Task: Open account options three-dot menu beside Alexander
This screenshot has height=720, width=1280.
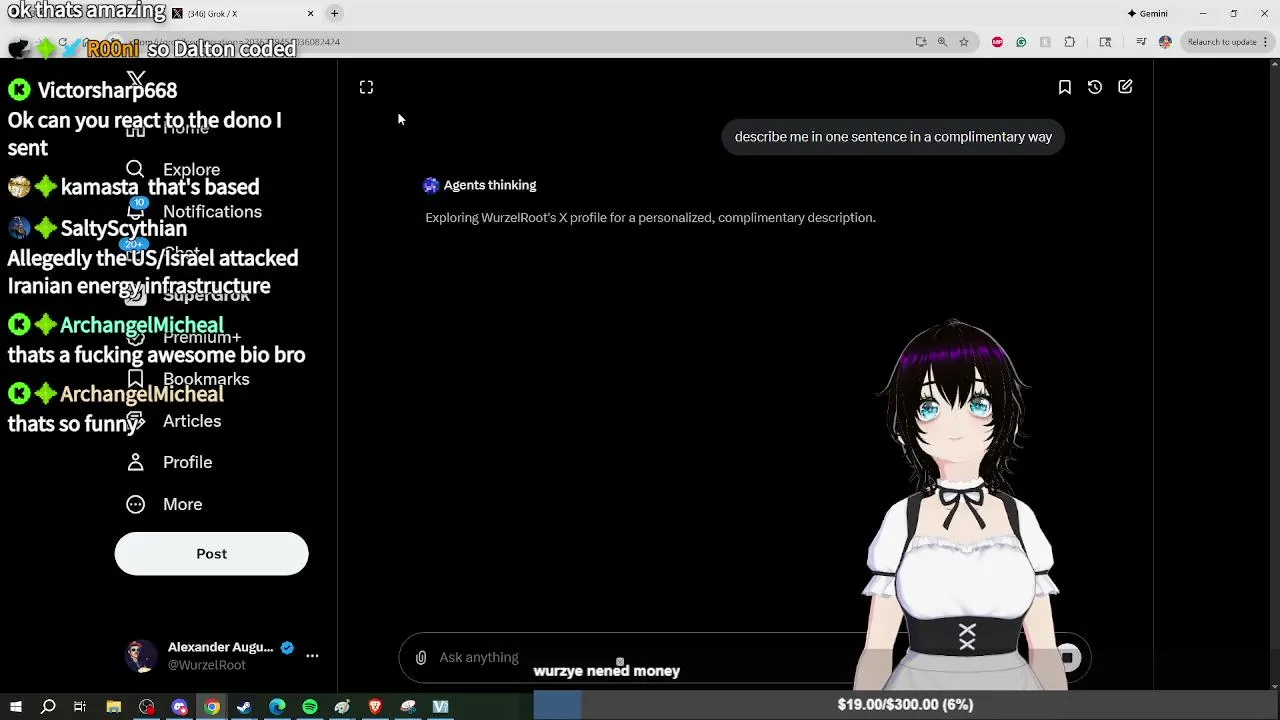Action: point(312,656)
